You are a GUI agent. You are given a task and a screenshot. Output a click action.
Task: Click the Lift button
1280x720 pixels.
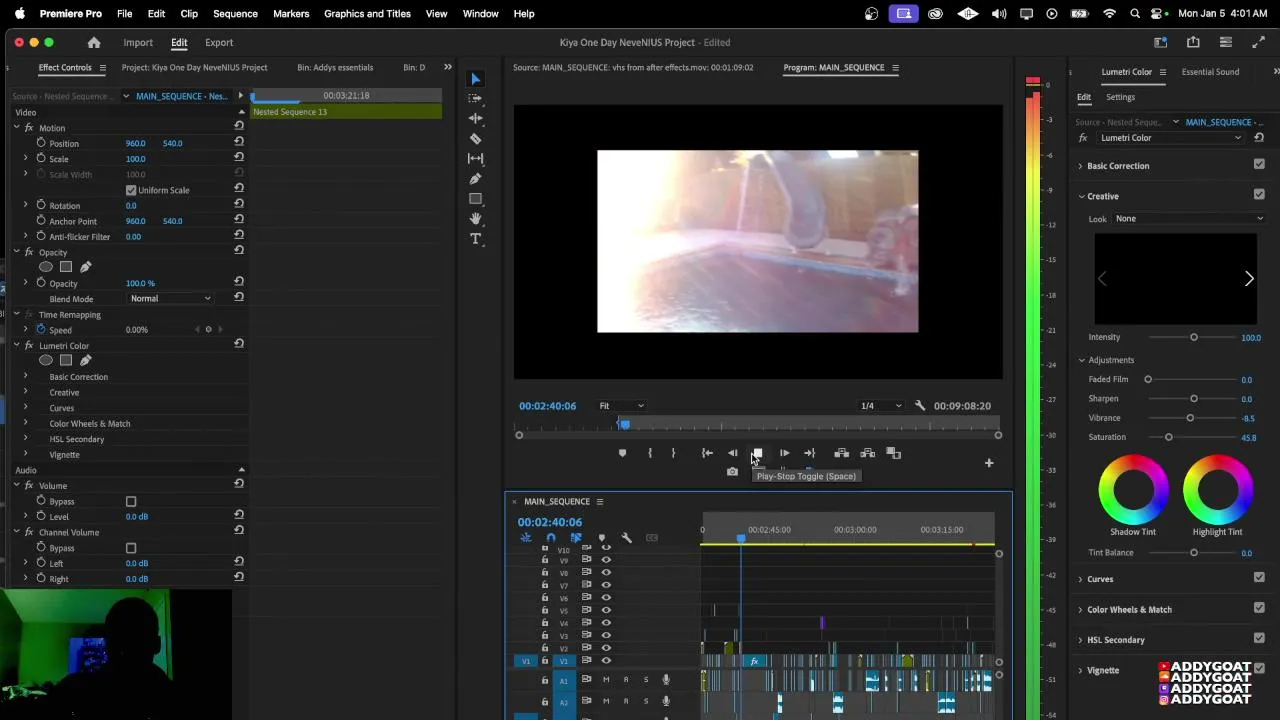point(841,454)
